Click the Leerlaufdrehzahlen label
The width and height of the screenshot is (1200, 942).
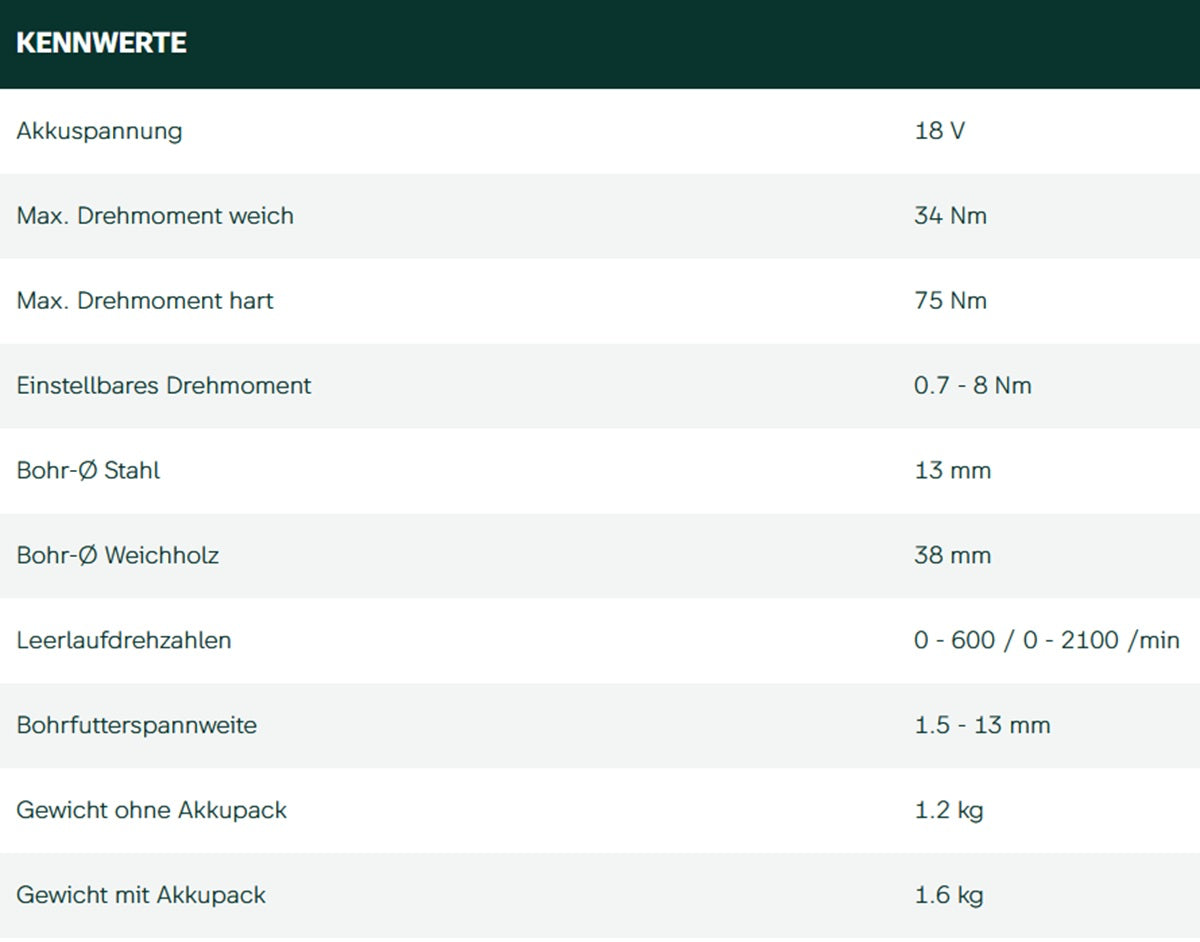click(123, 641)
